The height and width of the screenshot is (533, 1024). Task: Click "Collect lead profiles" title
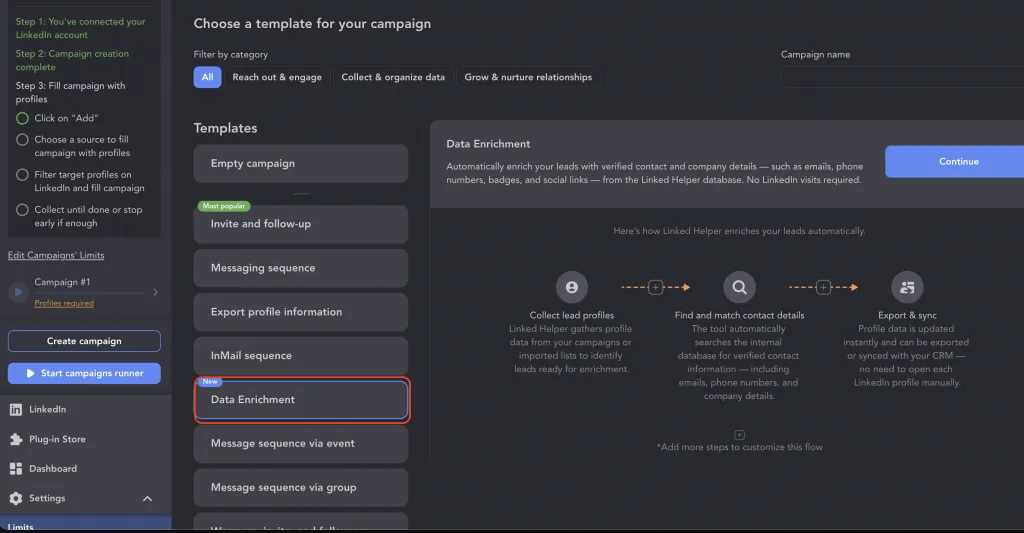[571, 315]
